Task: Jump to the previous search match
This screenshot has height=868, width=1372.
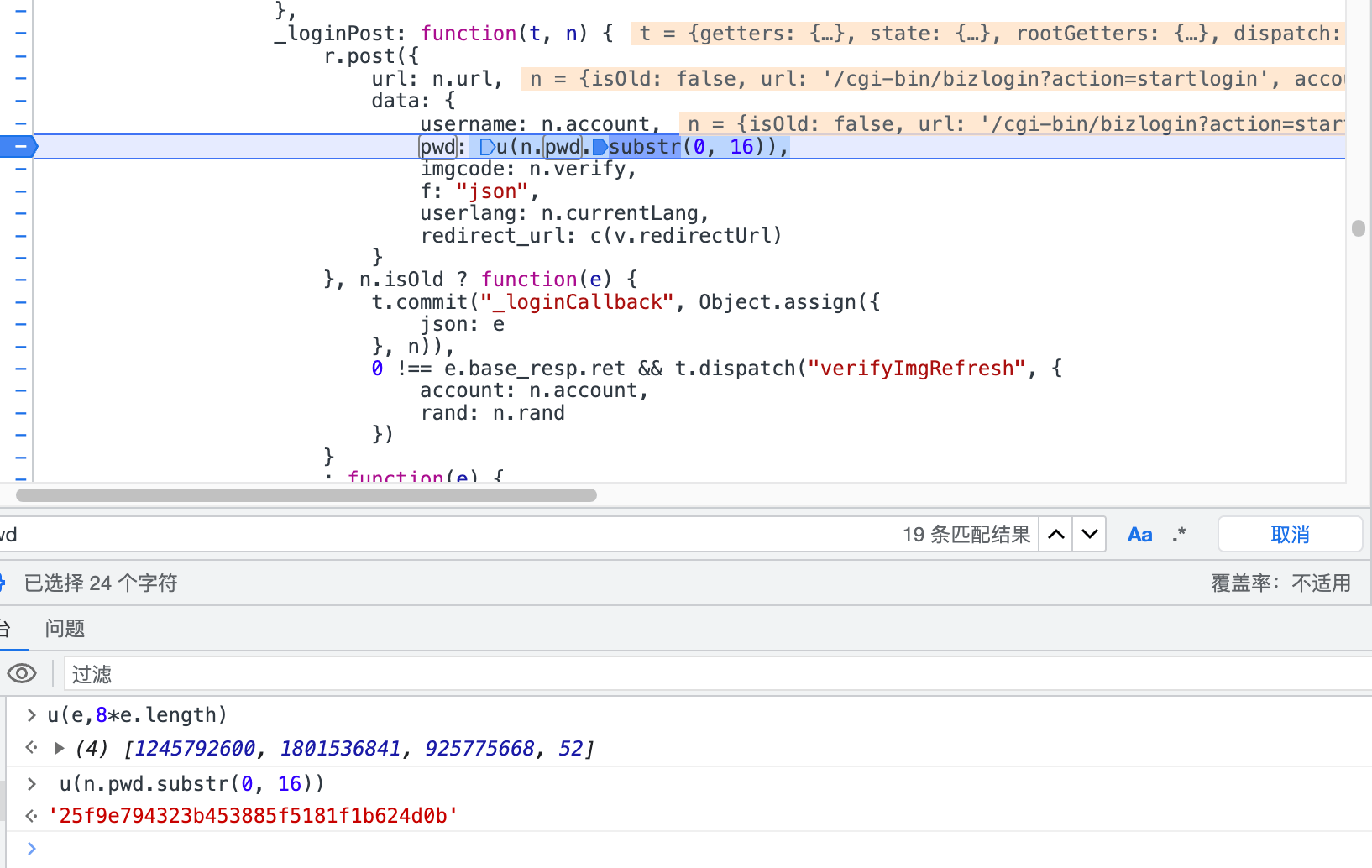Action: point(1056,535)
